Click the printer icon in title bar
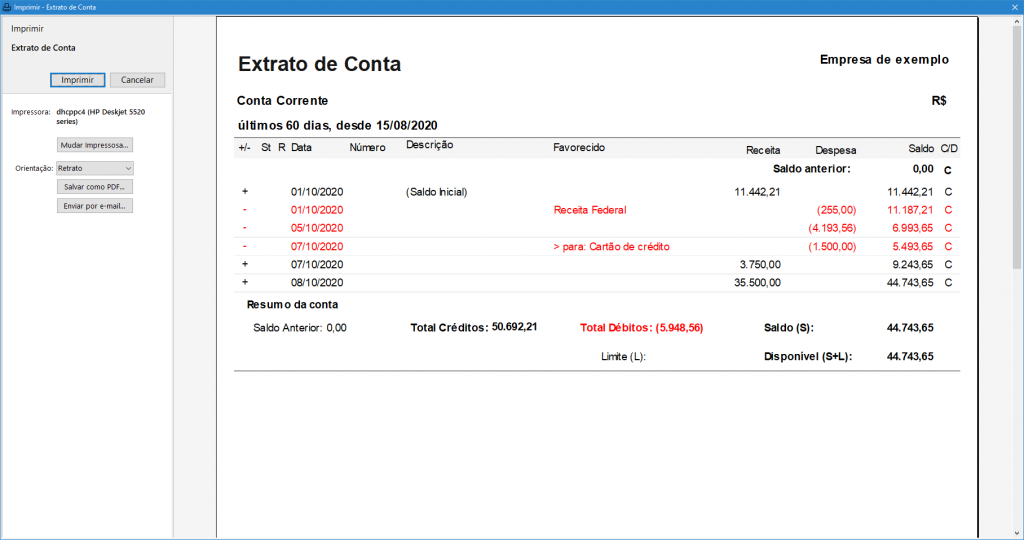Image resolution: width=1024 pixels, height=540 pixels. 7,7
